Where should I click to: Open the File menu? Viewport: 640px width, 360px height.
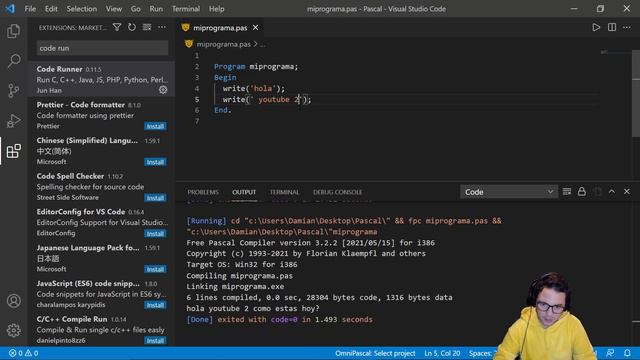[30, 9]
